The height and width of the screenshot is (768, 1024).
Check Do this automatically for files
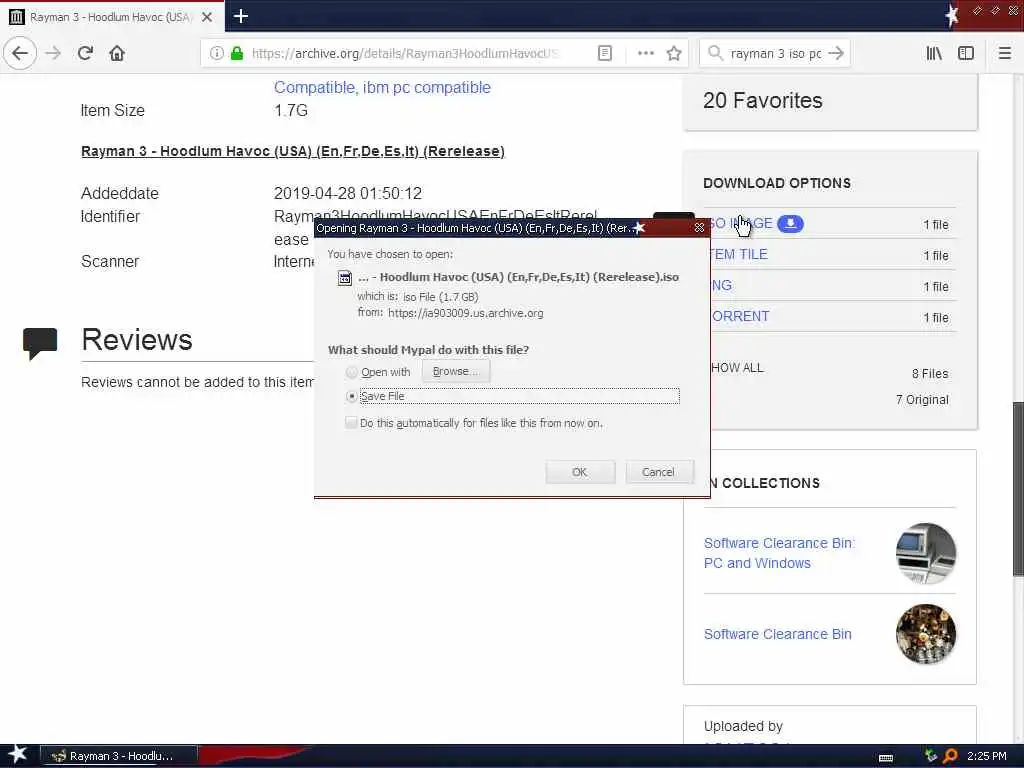click(x=351, y=423)
